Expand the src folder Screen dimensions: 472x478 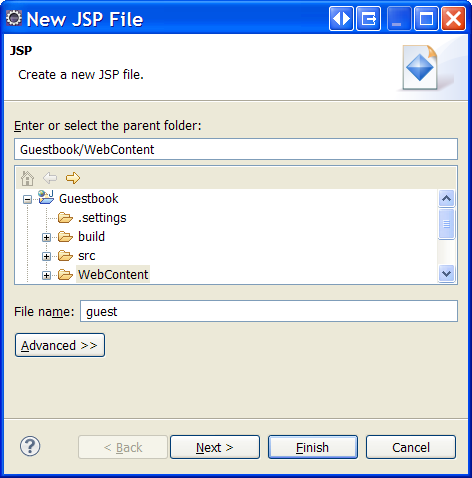pos(46,256)
